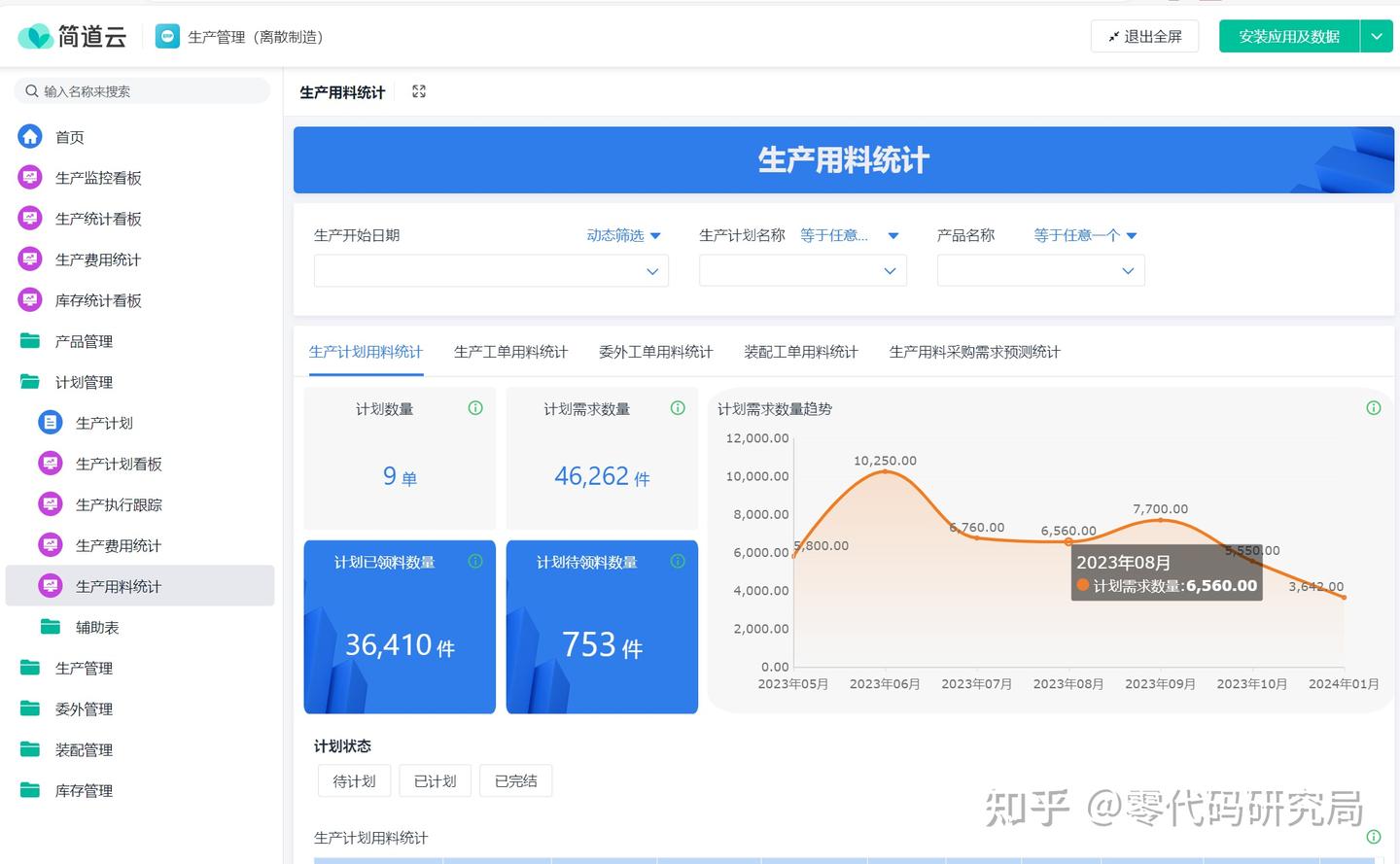Click the 安装应用及数据 button
The width and height of the screenshot is (1400, 864).
(x=1288, y=37)
